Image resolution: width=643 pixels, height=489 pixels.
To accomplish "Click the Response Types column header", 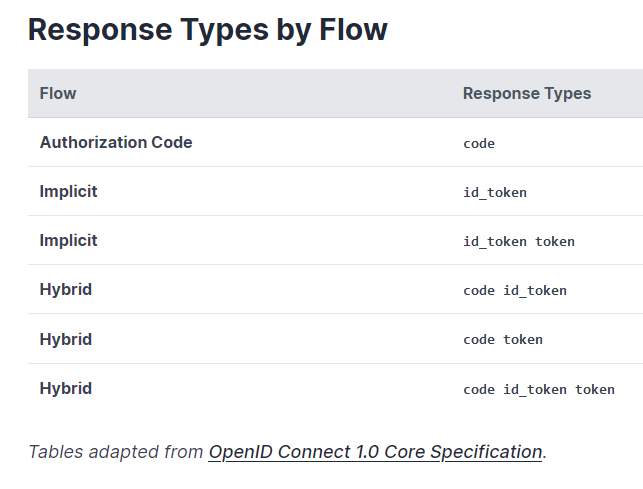I will [527, 93].
